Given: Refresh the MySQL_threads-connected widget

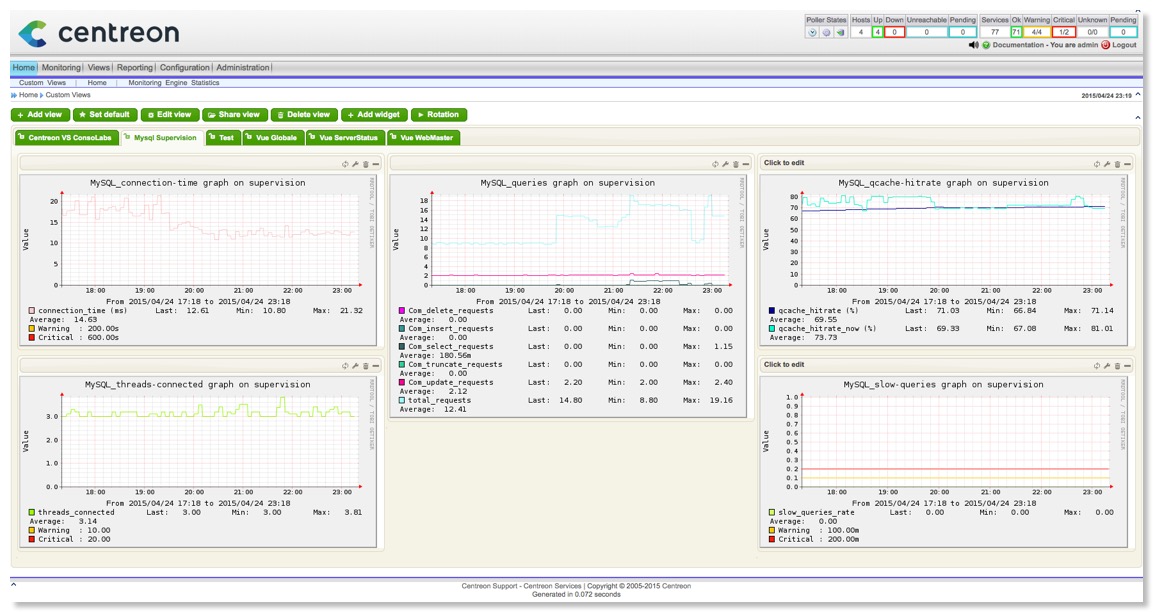Looking at the screenshot, I should [x=345, y=364].
